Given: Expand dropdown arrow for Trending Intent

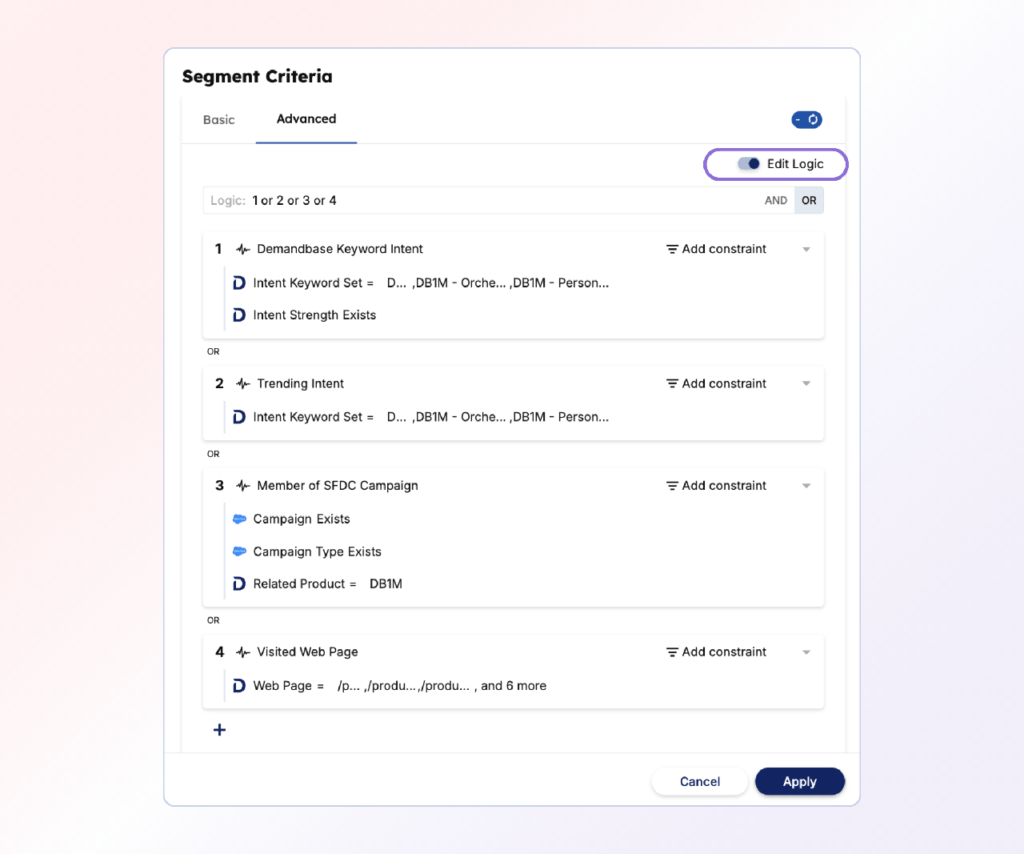Looking at the screenshot, I should (x=807, y=384).
